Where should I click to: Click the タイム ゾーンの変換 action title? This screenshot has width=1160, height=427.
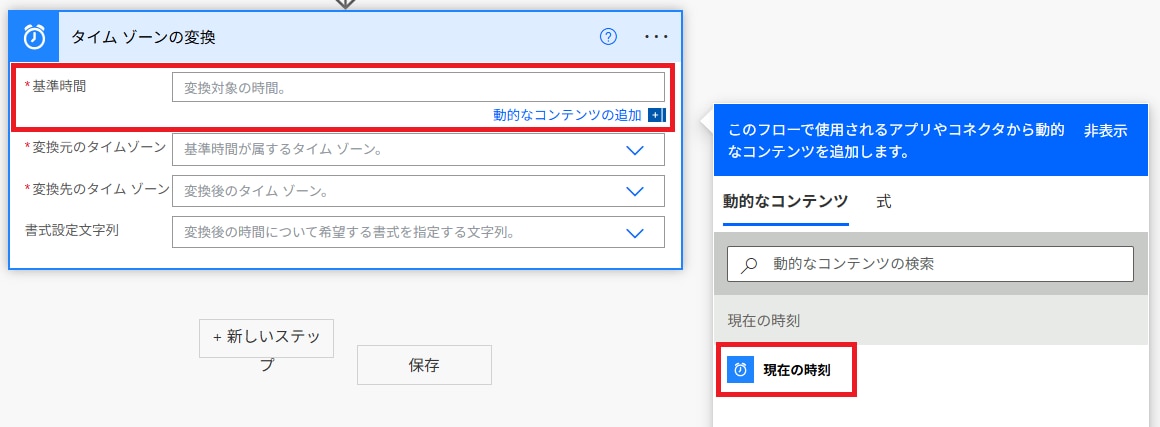[143, 37]
